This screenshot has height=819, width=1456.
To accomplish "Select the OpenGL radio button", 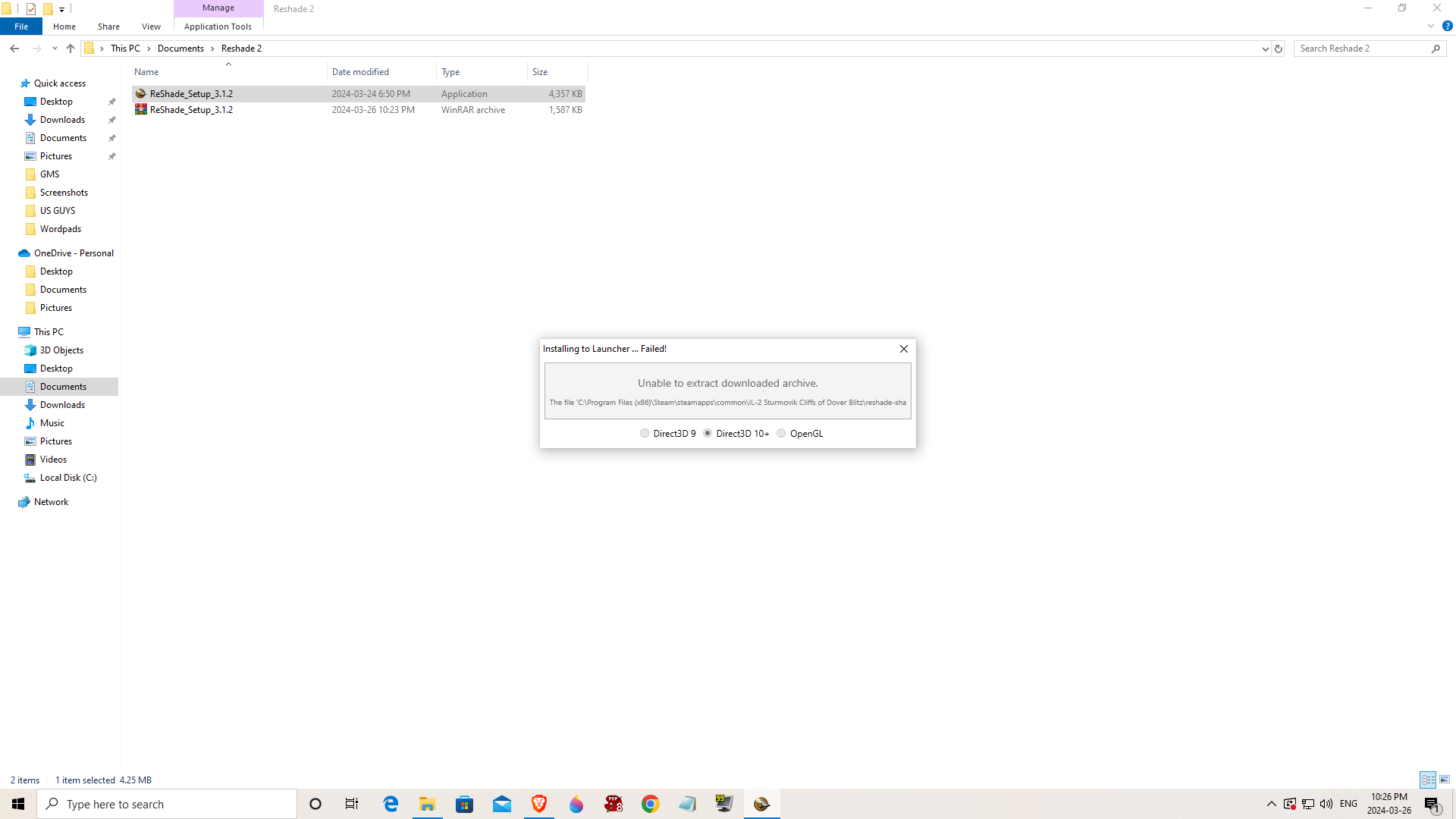I will [x=781, y=434].
